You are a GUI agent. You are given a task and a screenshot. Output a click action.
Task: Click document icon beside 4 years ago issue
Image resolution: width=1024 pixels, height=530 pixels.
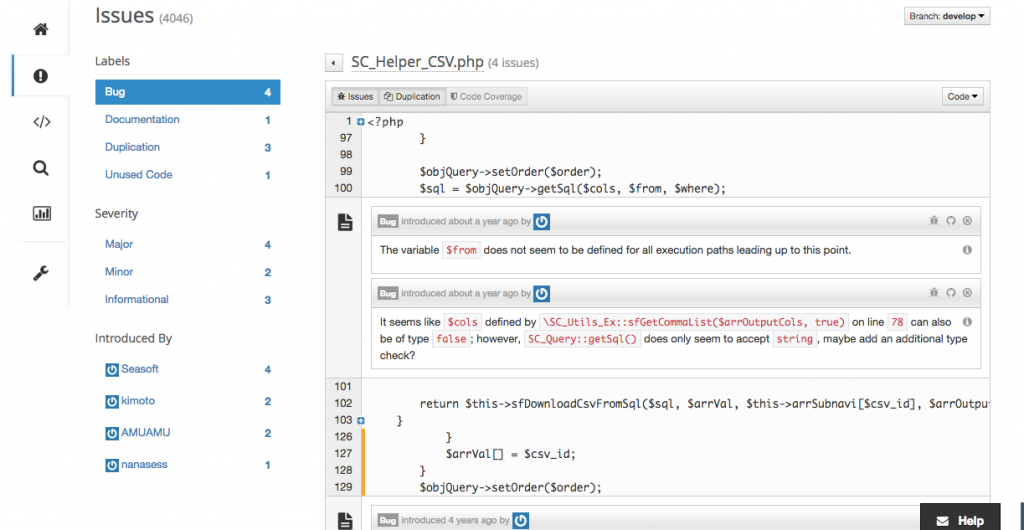[345, 521]
